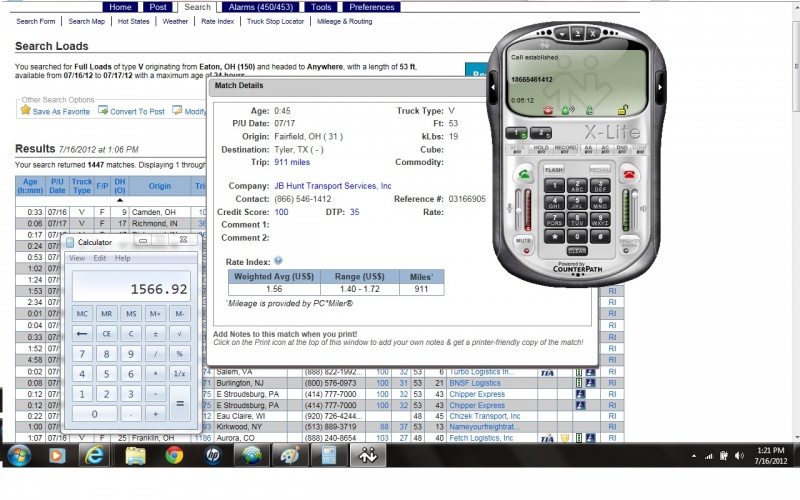This screenshot has width=800, height=500.
Task: Adjust the X-Lite microphone volume slider
Action: tap(518, 210)
